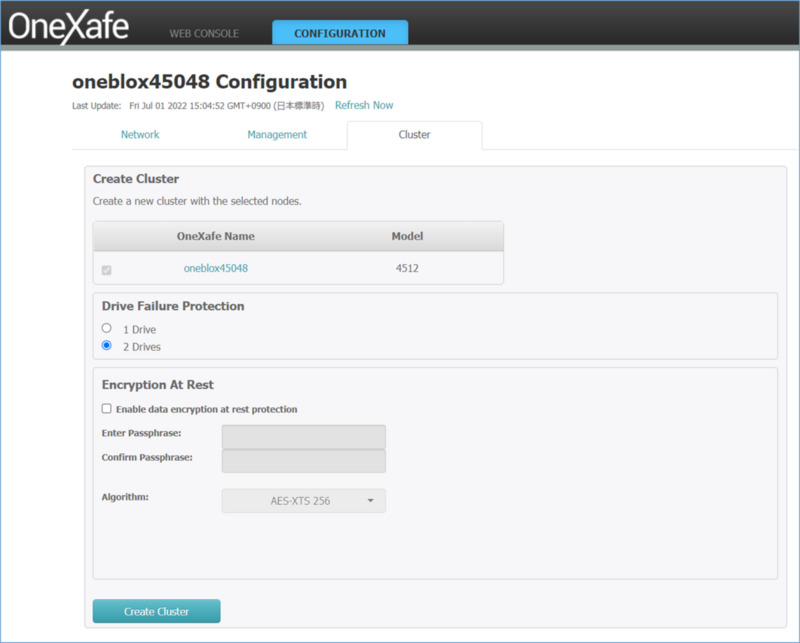Switch to the Network tab
The image size is (800, 643).
pyautogui.click(x=140, y=134)
